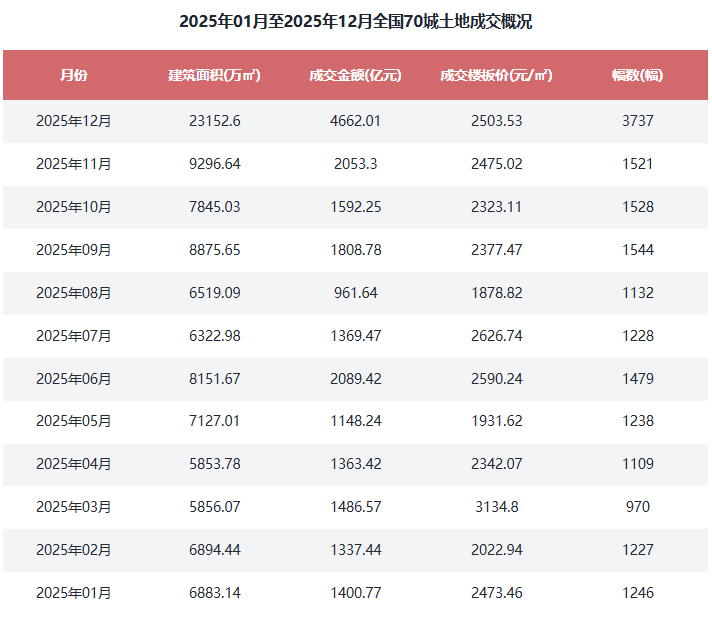Select the building area value 8151.67
712x618 pixels.
(x=215, y=379)
